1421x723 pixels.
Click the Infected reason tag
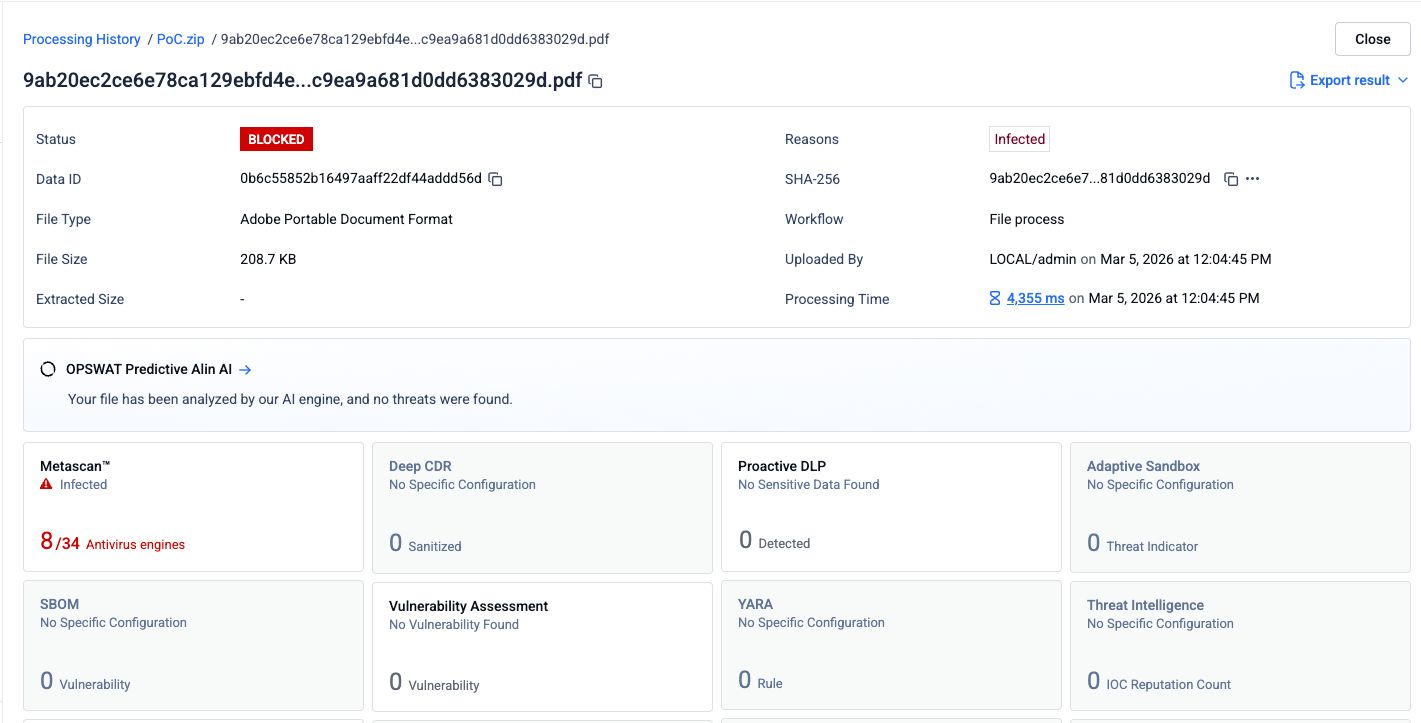tap(1019, 139)
